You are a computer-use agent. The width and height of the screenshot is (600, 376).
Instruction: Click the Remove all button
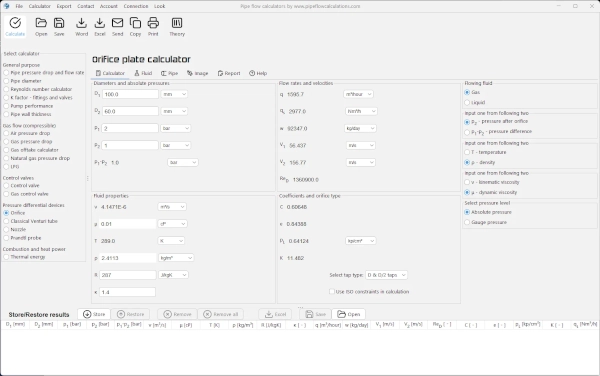220,314
